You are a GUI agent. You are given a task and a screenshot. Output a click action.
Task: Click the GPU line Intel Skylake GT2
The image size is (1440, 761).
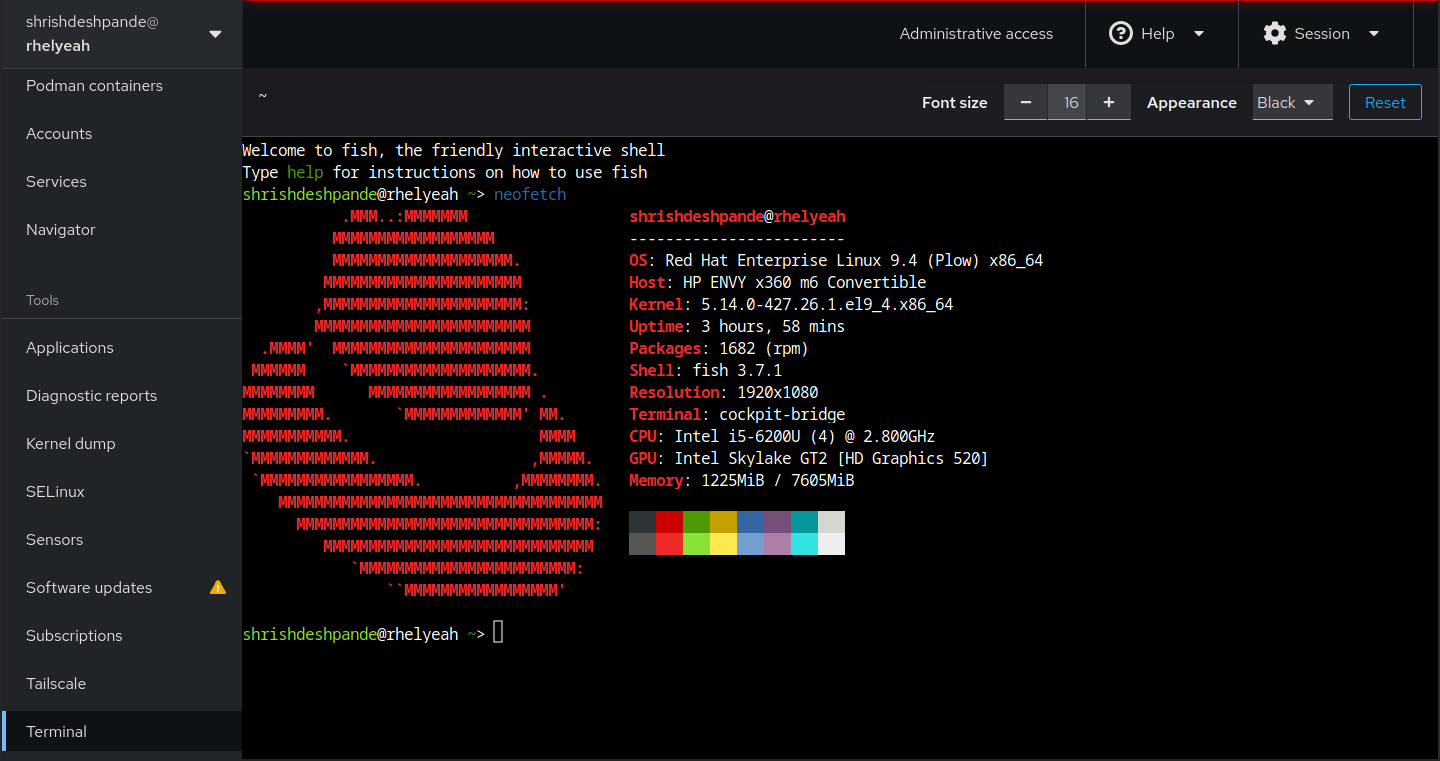809,458
